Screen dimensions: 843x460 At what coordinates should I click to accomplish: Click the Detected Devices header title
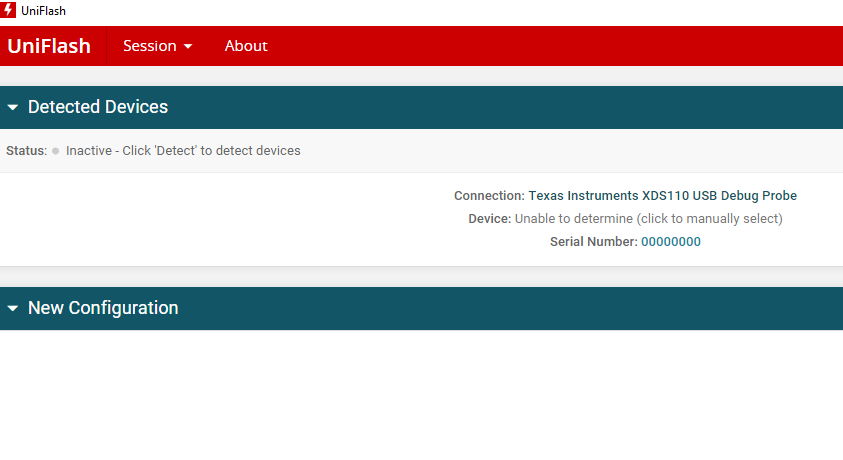[98, 107]
